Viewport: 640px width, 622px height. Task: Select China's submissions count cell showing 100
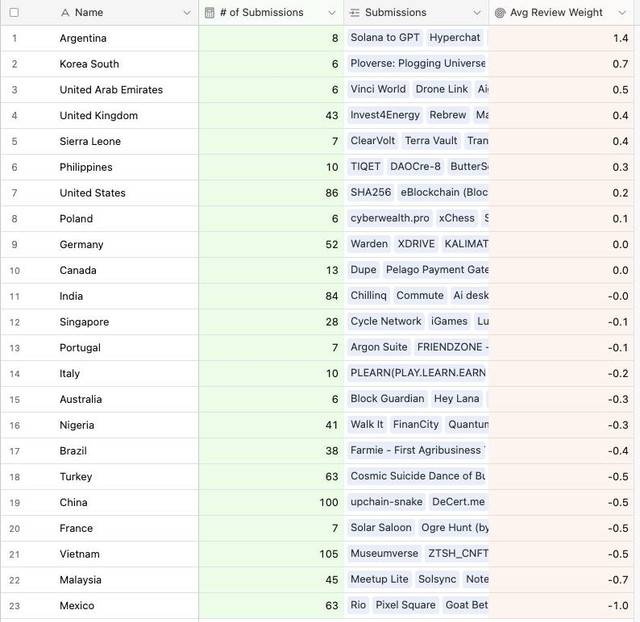click(x=271, y=502)
